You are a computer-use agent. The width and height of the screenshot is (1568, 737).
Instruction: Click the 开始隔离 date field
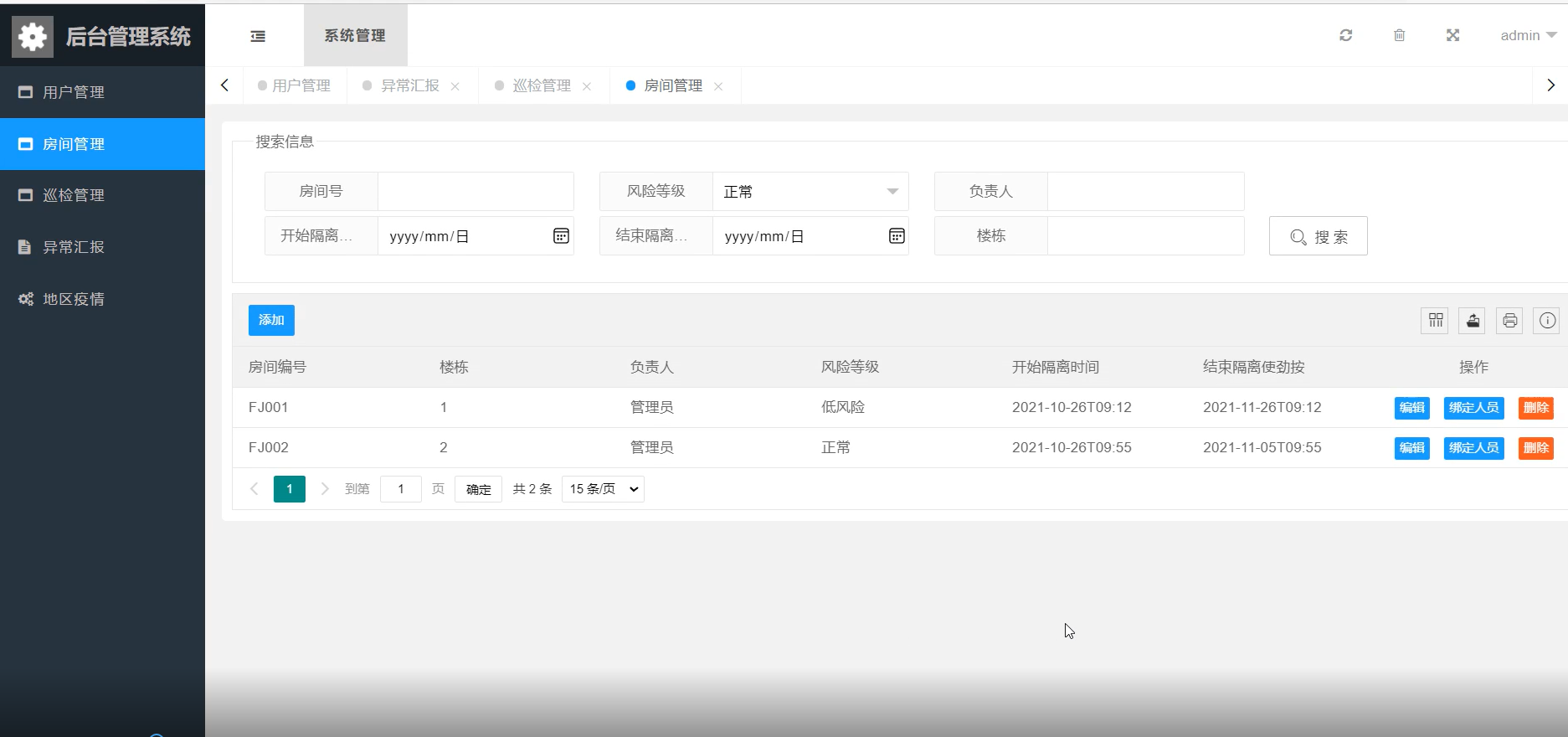click(476, 236)
